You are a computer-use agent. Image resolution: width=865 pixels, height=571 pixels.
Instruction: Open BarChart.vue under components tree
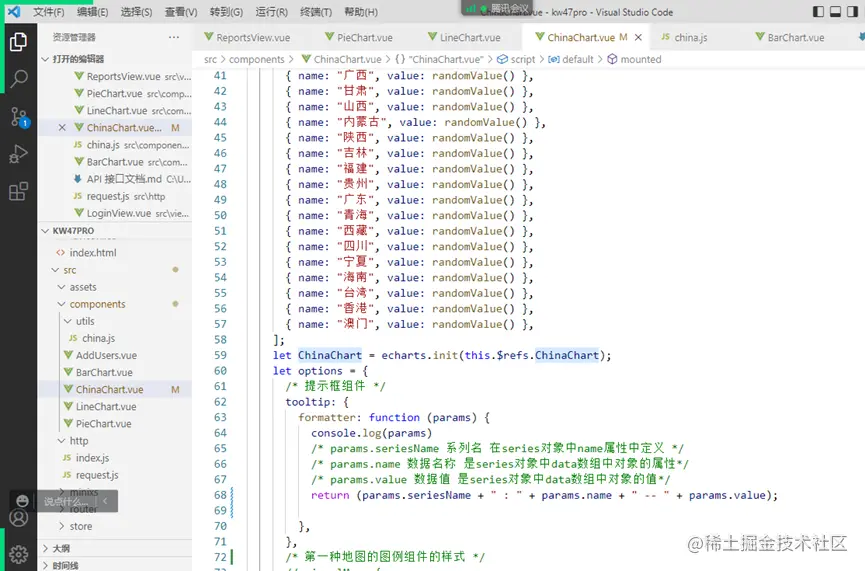(x=104, y=372)
